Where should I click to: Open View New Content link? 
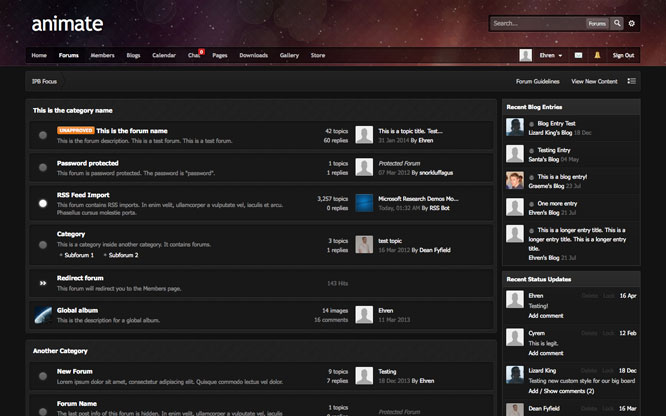point(594,80)
